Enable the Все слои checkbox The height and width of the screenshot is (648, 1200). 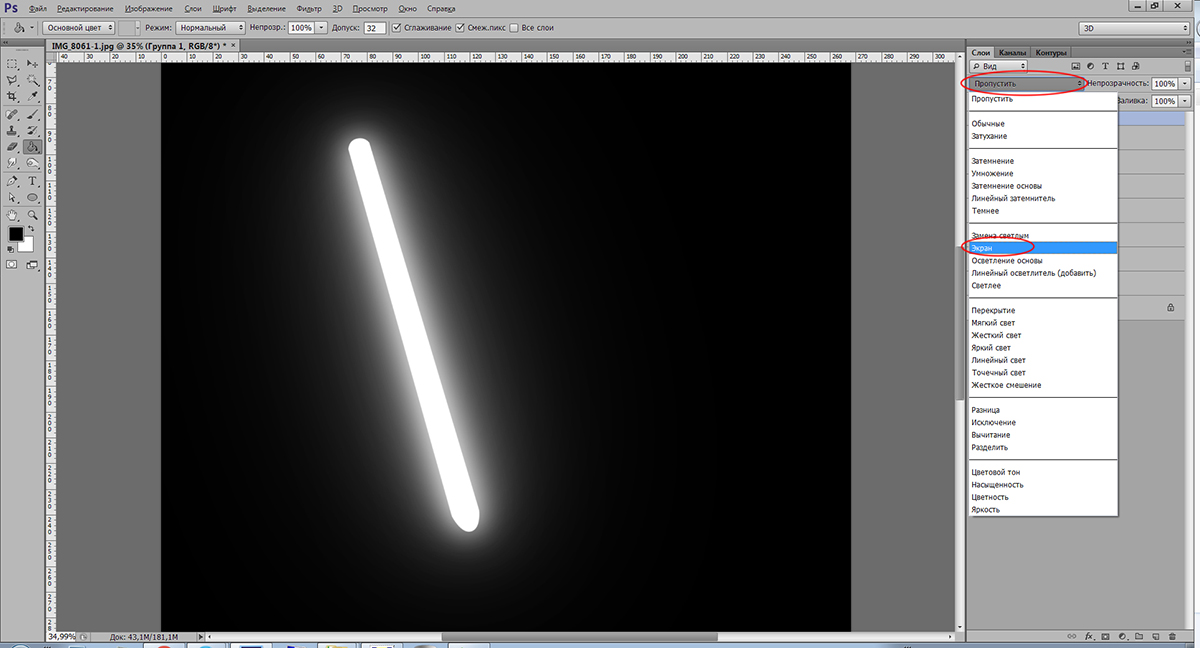pyautogui.click(x=514, y=28)
